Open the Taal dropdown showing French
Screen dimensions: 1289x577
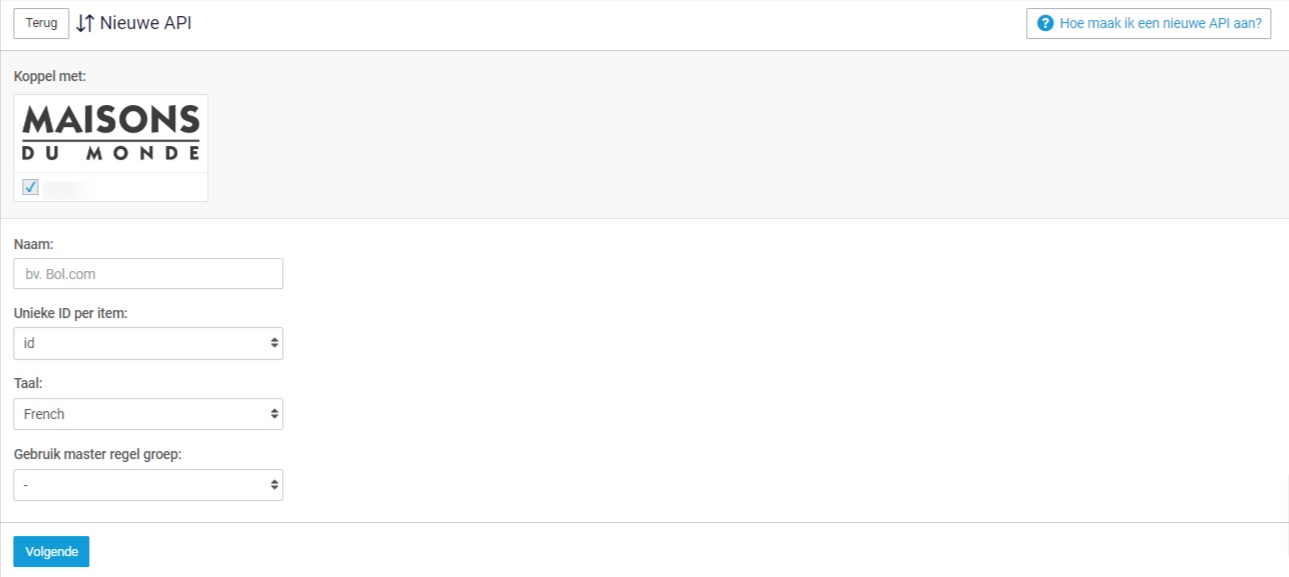[x=148, y=414]
